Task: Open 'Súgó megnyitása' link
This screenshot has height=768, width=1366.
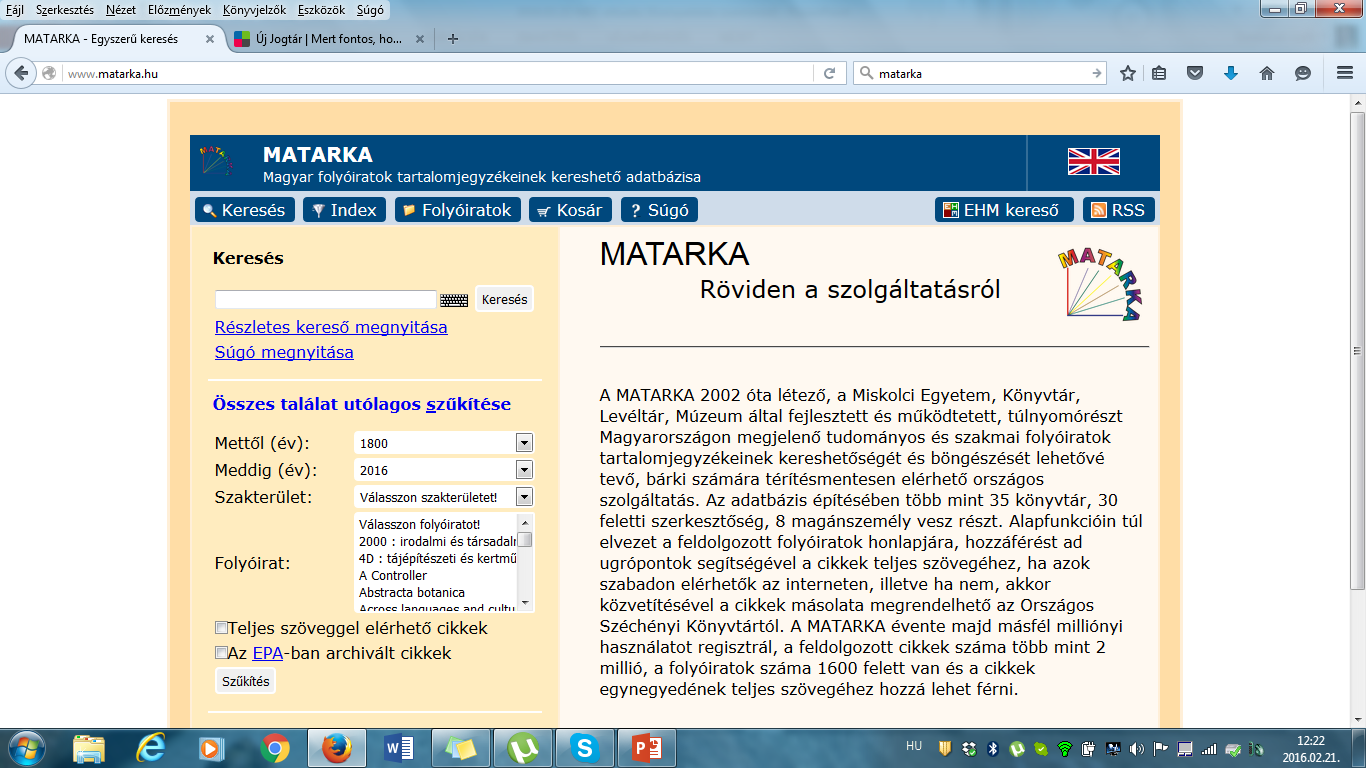Action: click(x=284, y=352)
